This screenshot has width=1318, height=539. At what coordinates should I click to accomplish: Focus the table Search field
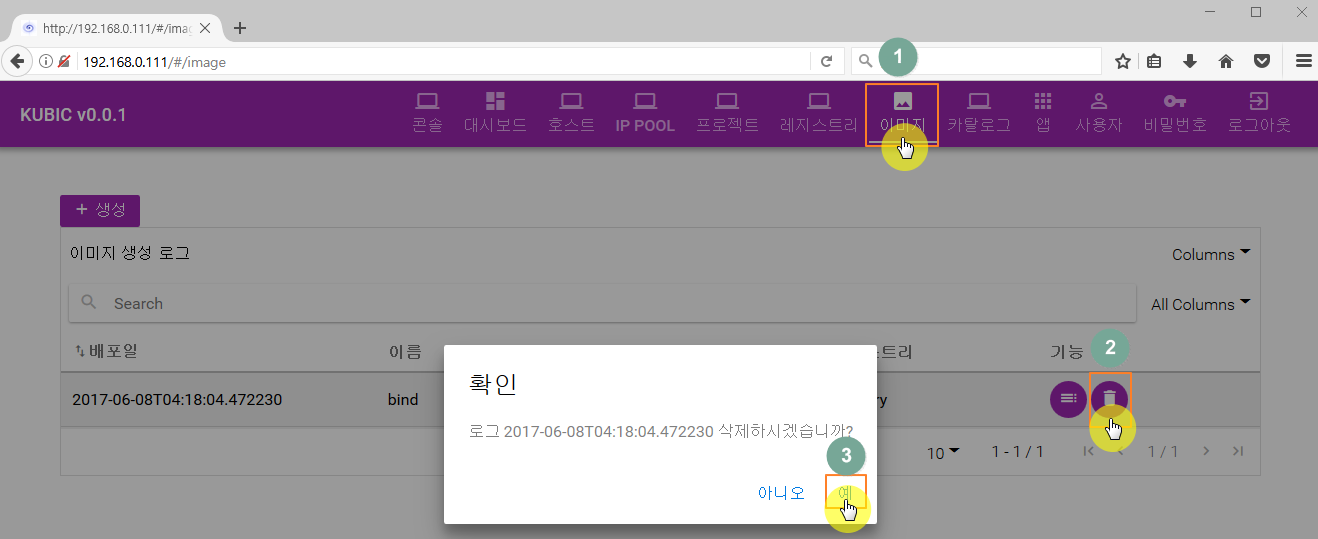[602, 303]
